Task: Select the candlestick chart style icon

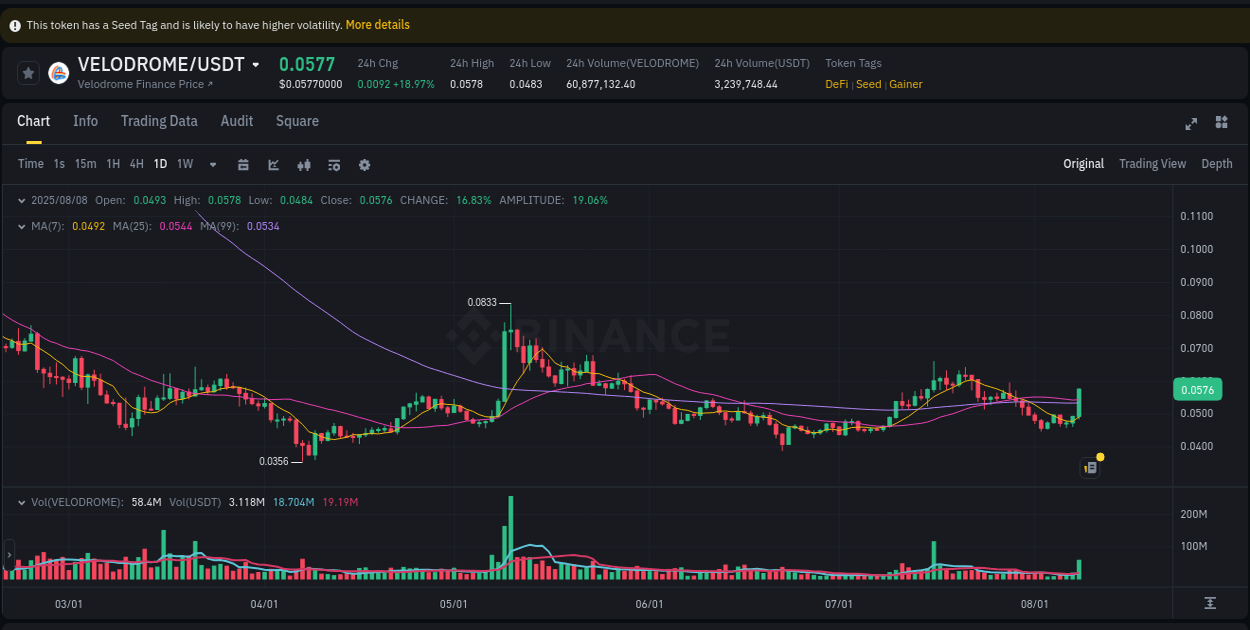Action: tap(304, 164)
